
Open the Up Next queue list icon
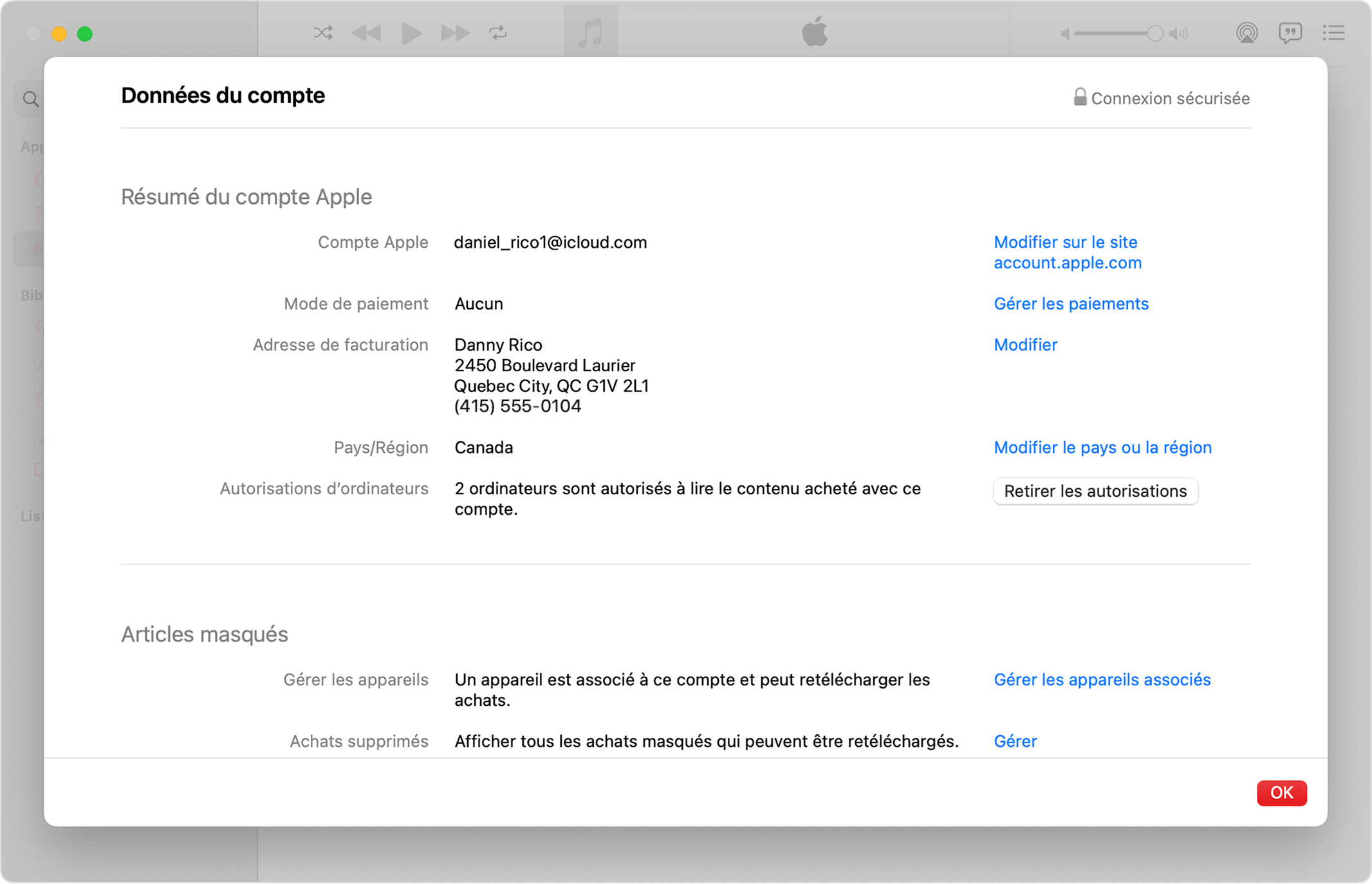(x=1334, y=33)
